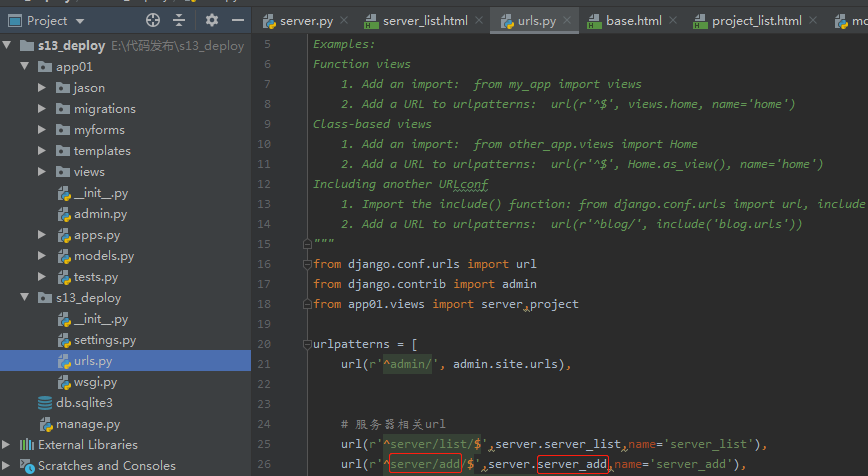Screen dimensions: 868x476
Task: Click the locate current file crosshair icon
Action: click(x=152, y=20)
